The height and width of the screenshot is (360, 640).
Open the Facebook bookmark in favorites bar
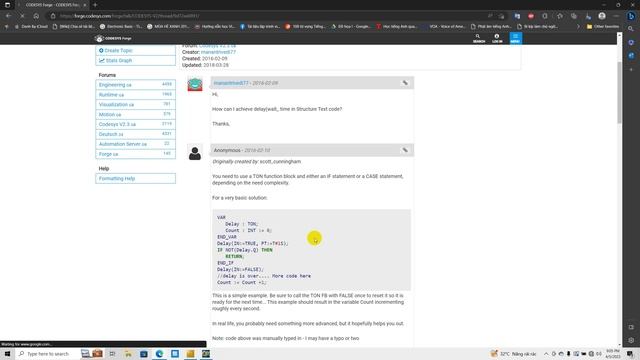[260, 27]
